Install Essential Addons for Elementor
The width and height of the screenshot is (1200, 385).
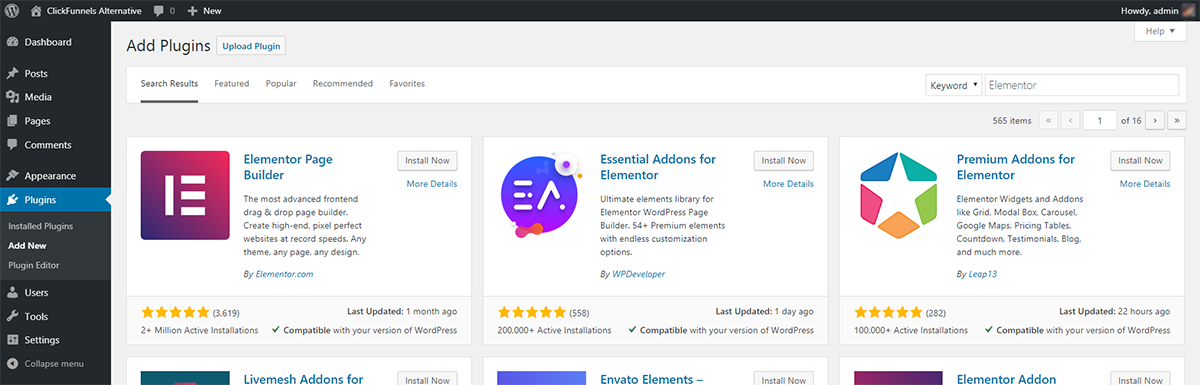pos(784,160)
